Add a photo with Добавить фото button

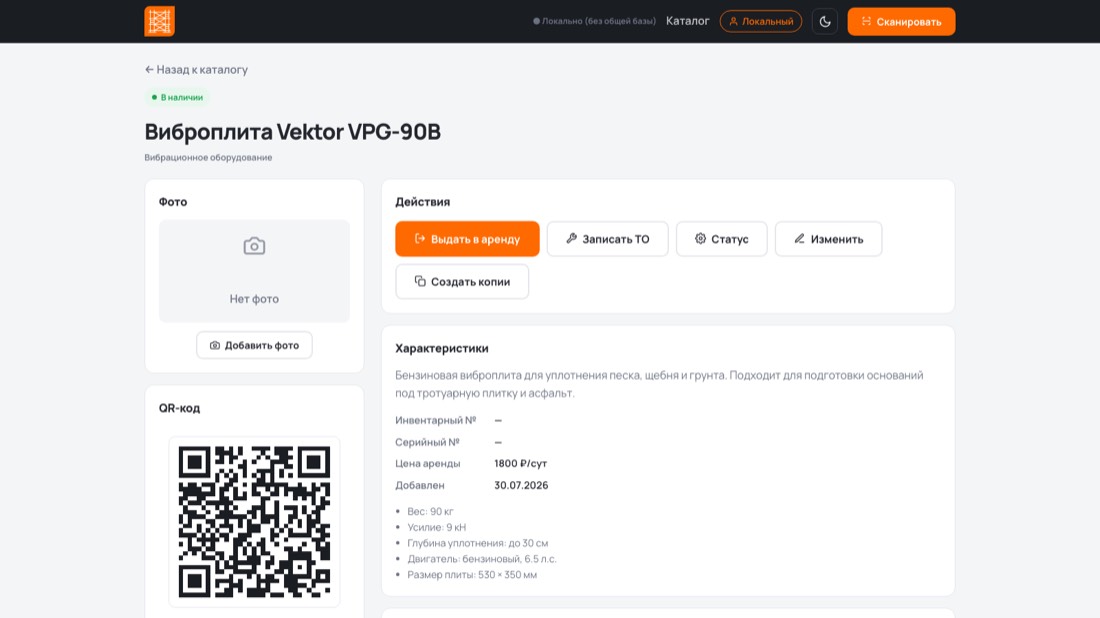(254, 345)
